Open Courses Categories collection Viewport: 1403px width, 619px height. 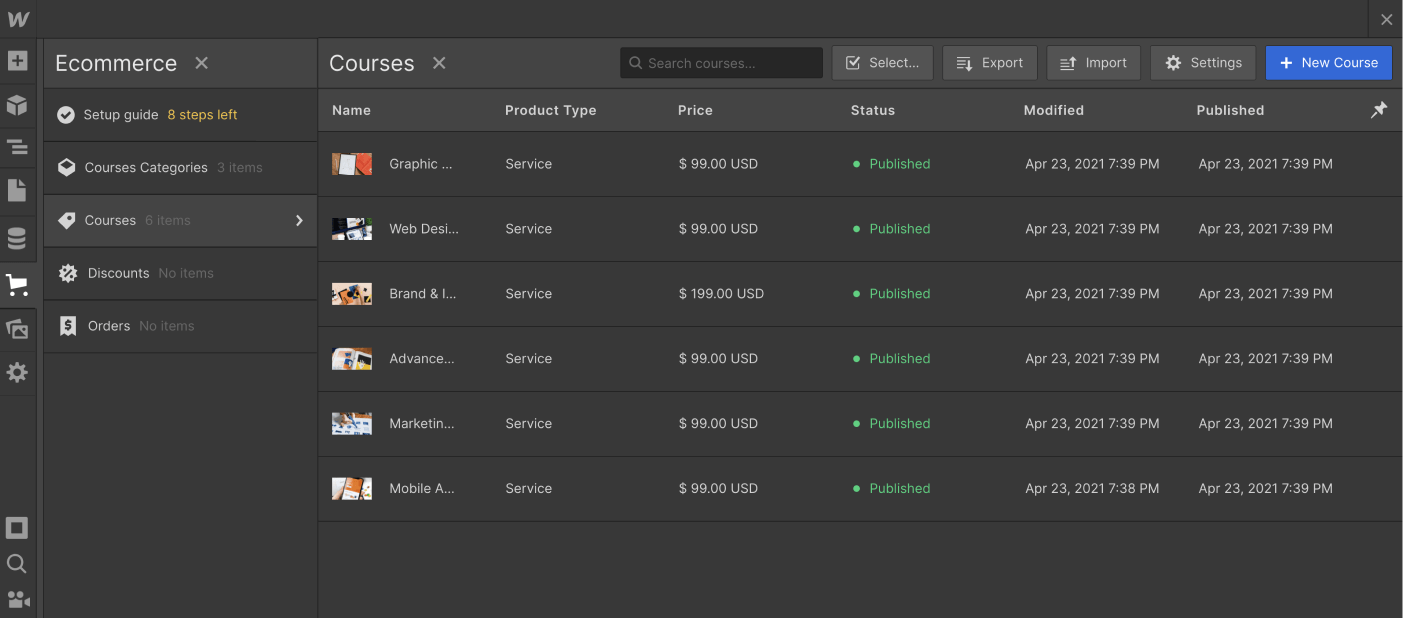181,168
